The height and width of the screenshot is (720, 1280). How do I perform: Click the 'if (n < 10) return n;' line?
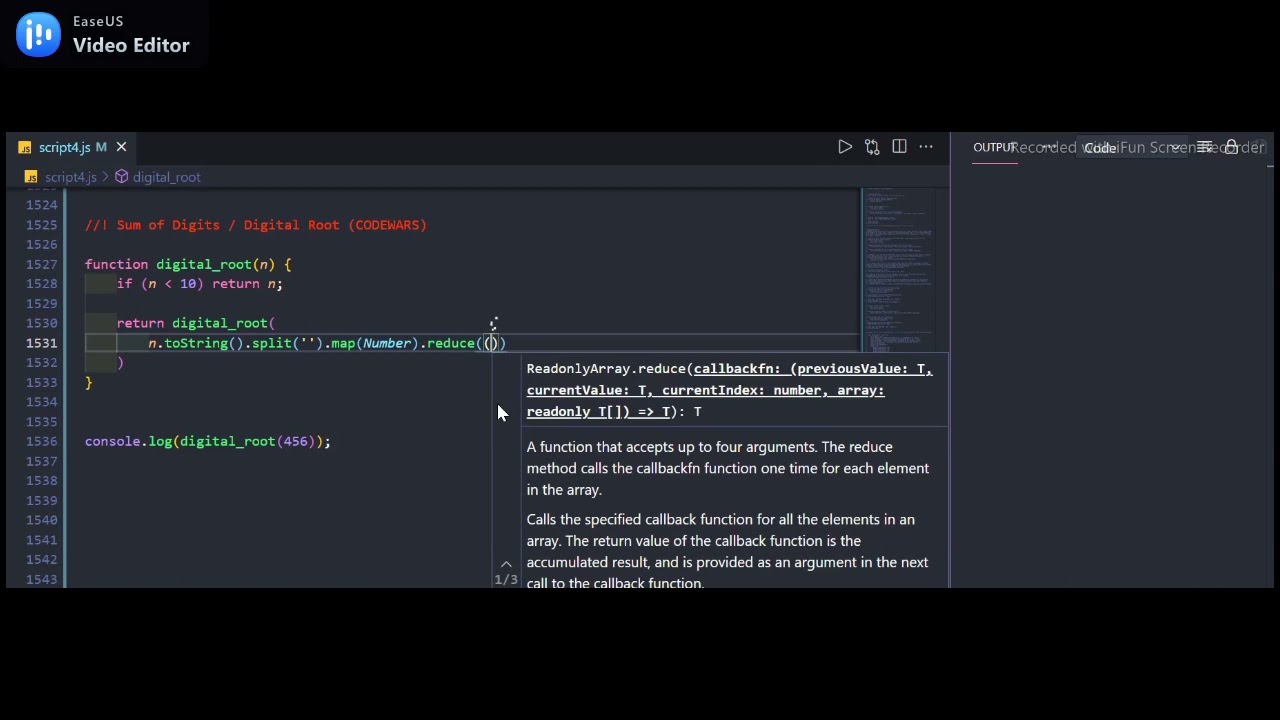[200, 284]
